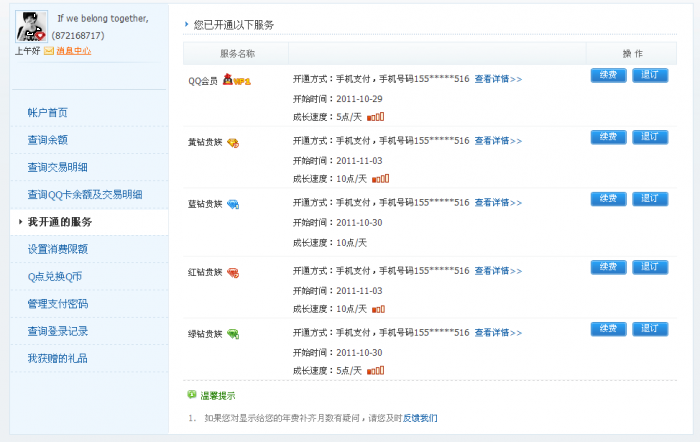
Task: Unsubscribe 蓝钻贵族 with the 退订 button
Action: click(x=650, y=199)
